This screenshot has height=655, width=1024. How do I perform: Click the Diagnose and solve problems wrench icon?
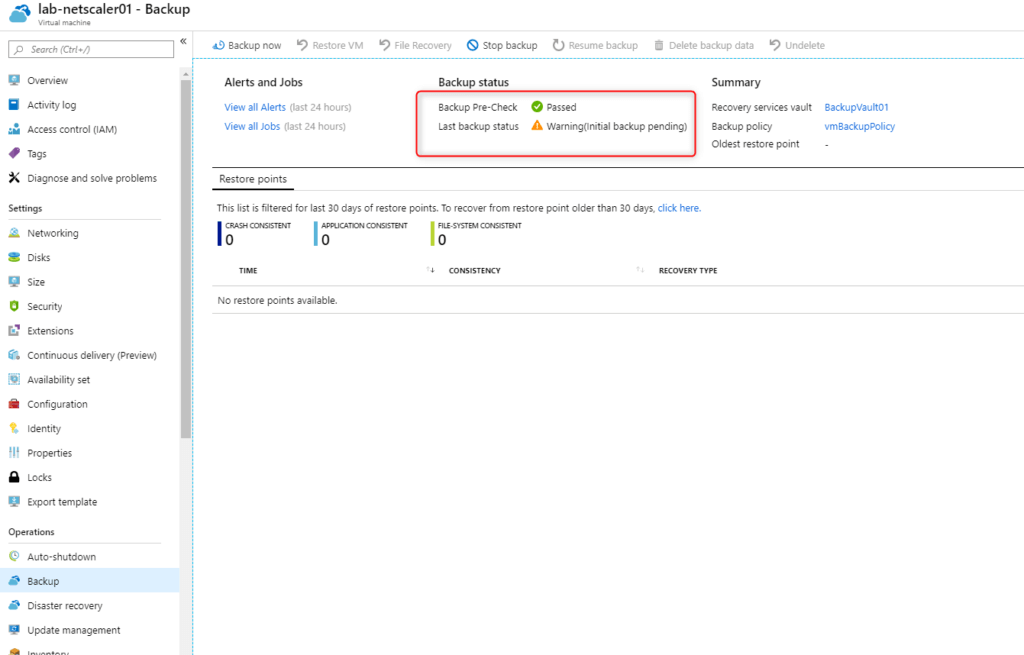tap(14, 178)
